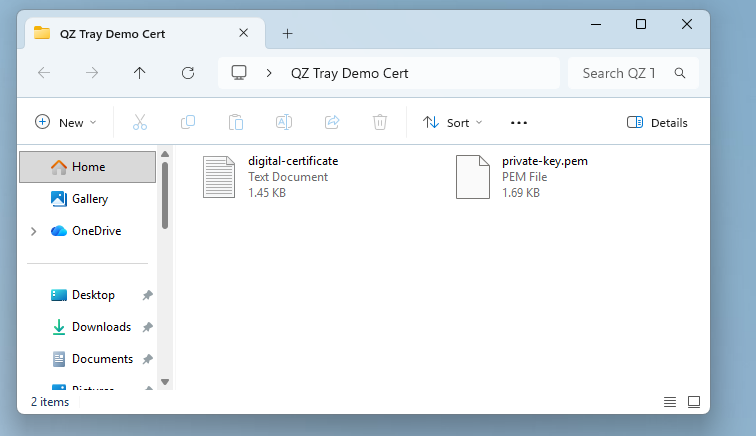The width and height of the screenshot is (756, 436).
Task: Click the Back navigation arrow
Action: tap(44, 73)
